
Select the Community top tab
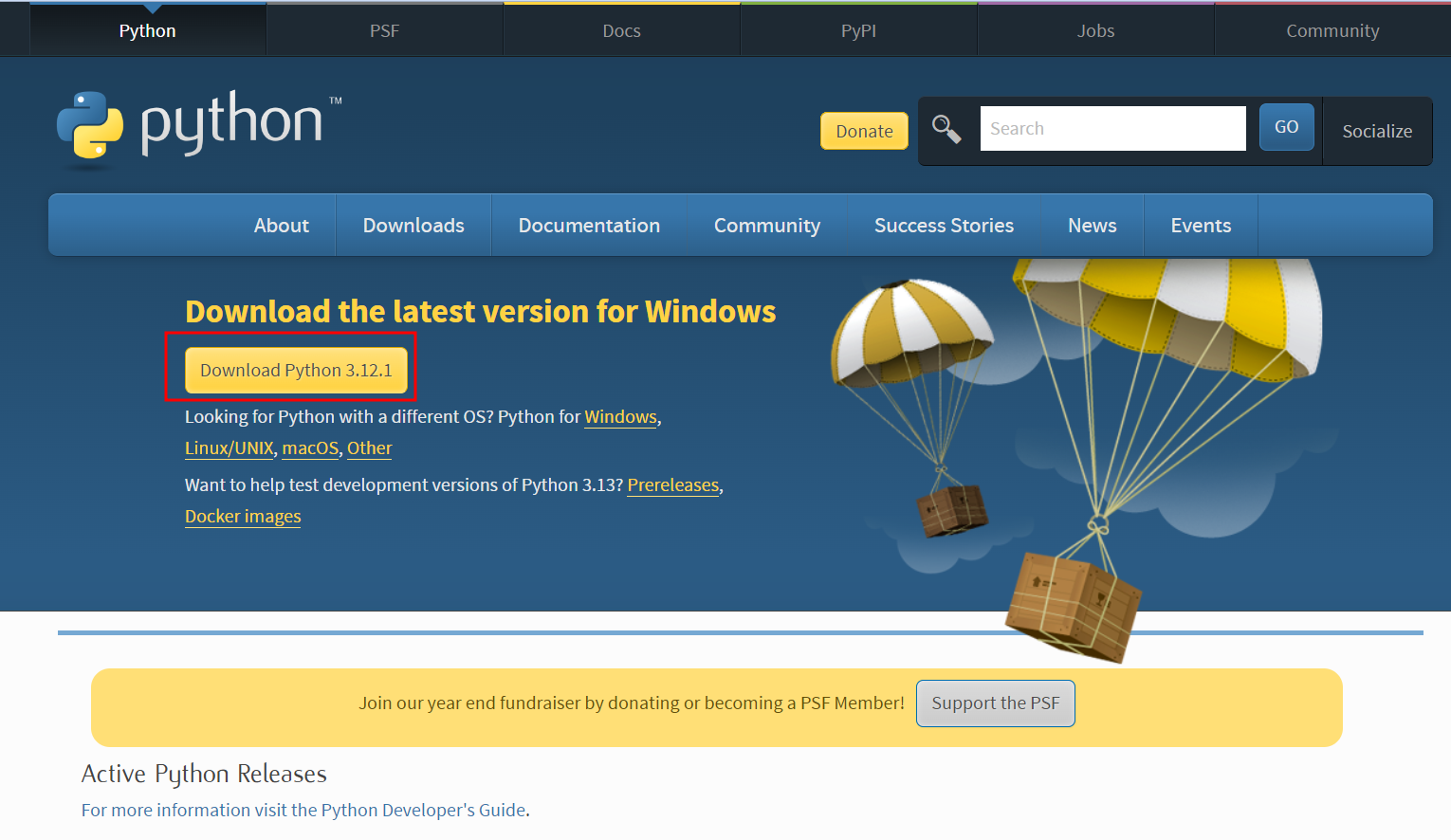[x=1332, y=30]
